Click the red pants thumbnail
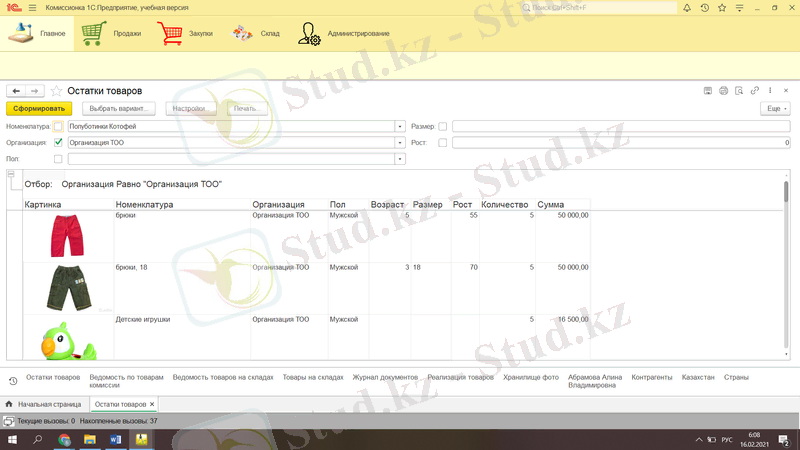 [x=67, y=236]
